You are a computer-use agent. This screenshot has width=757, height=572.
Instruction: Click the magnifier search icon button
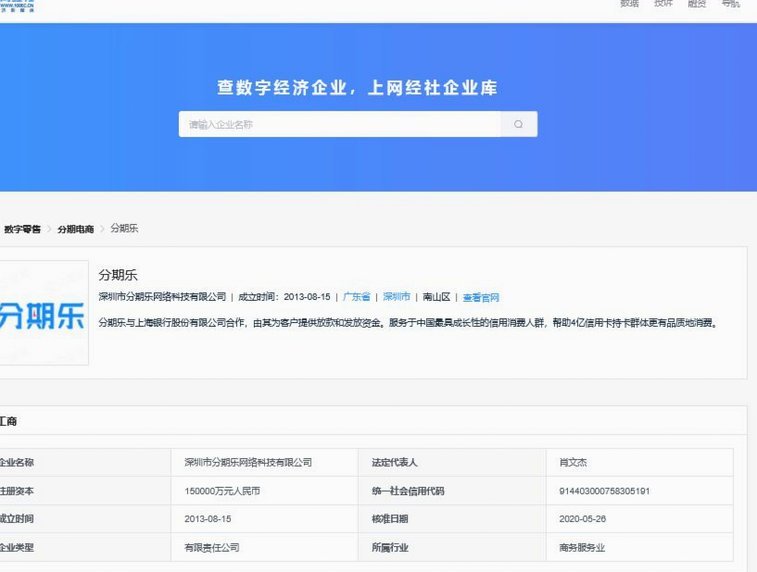tap(519, 125)
